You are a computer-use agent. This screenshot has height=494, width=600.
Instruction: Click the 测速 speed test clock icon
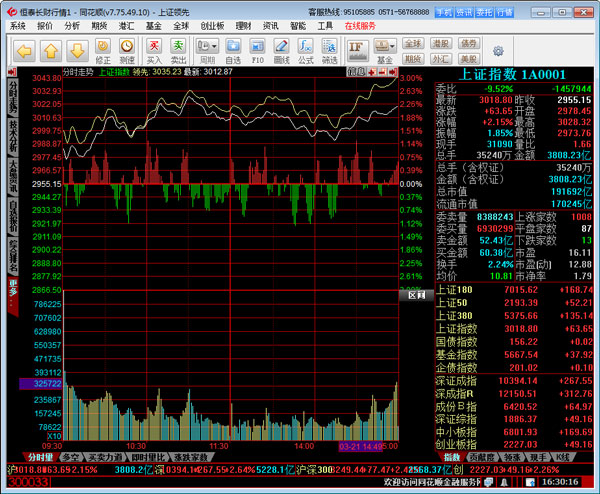click(127, 51)
